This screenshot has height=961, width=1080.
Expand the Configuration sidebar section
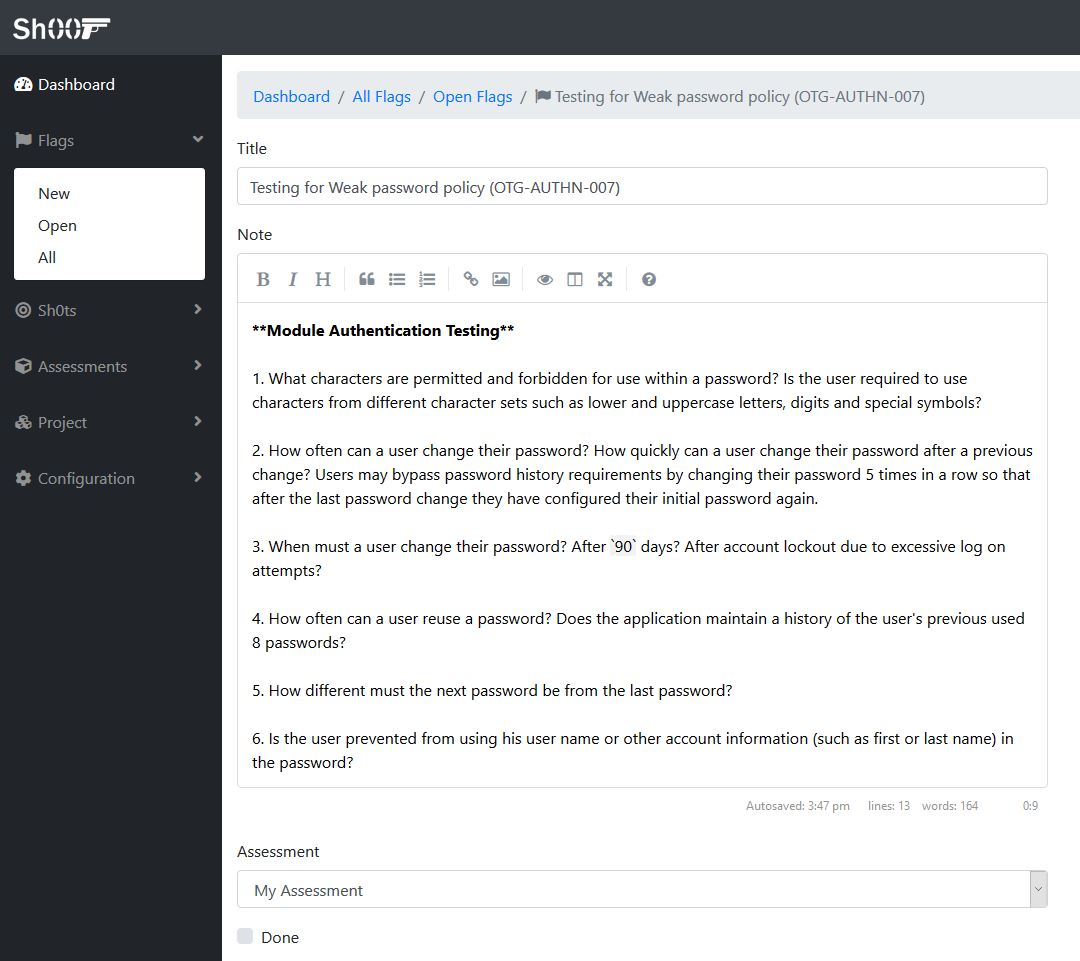pos(110,478)
